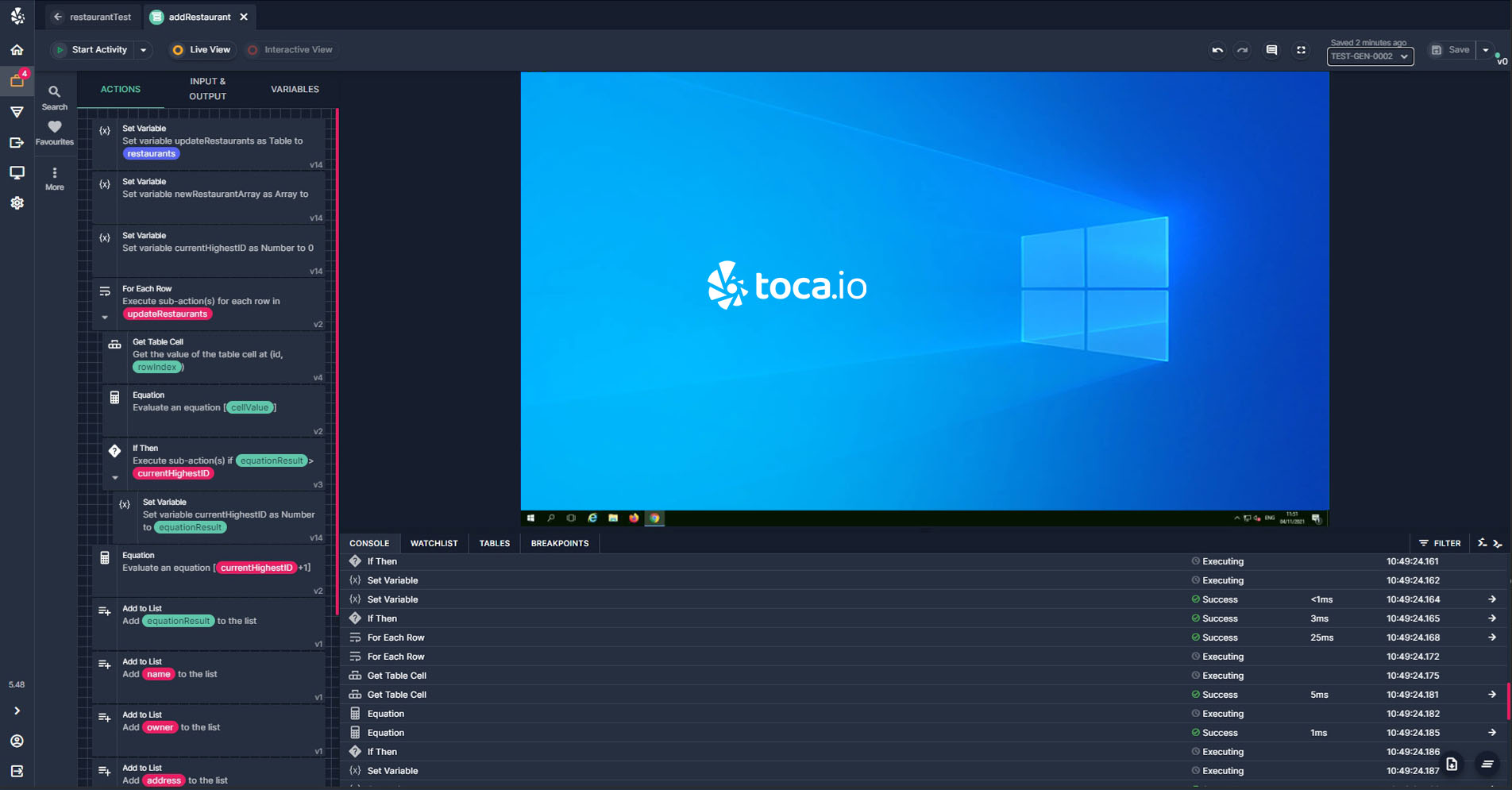Screen dimensions: 1512x790
Task: Open Chrome in remote desktop taskbar
Action: pyautogui.click(x=654, y=518)
